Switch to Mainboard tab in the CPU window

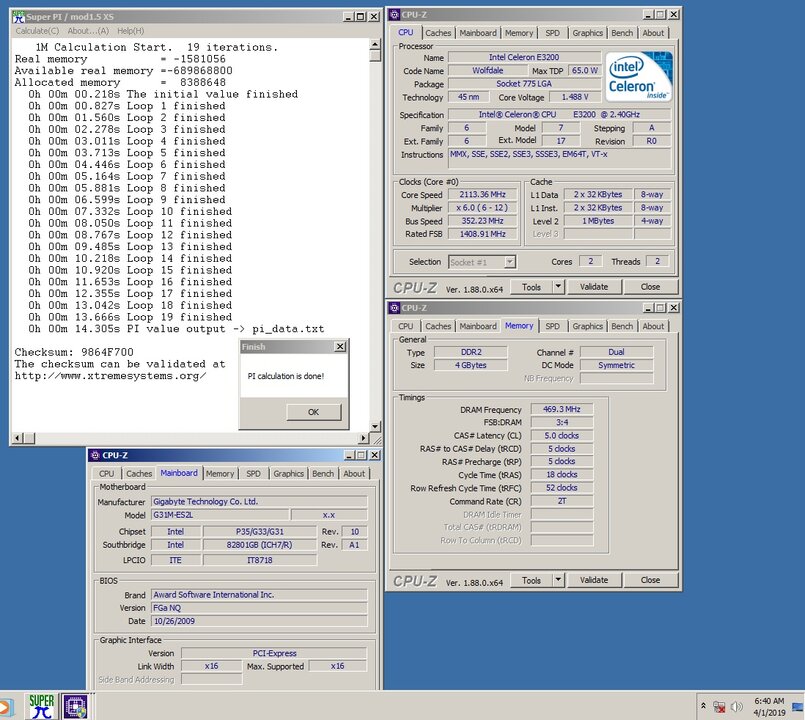coord(478,33)
